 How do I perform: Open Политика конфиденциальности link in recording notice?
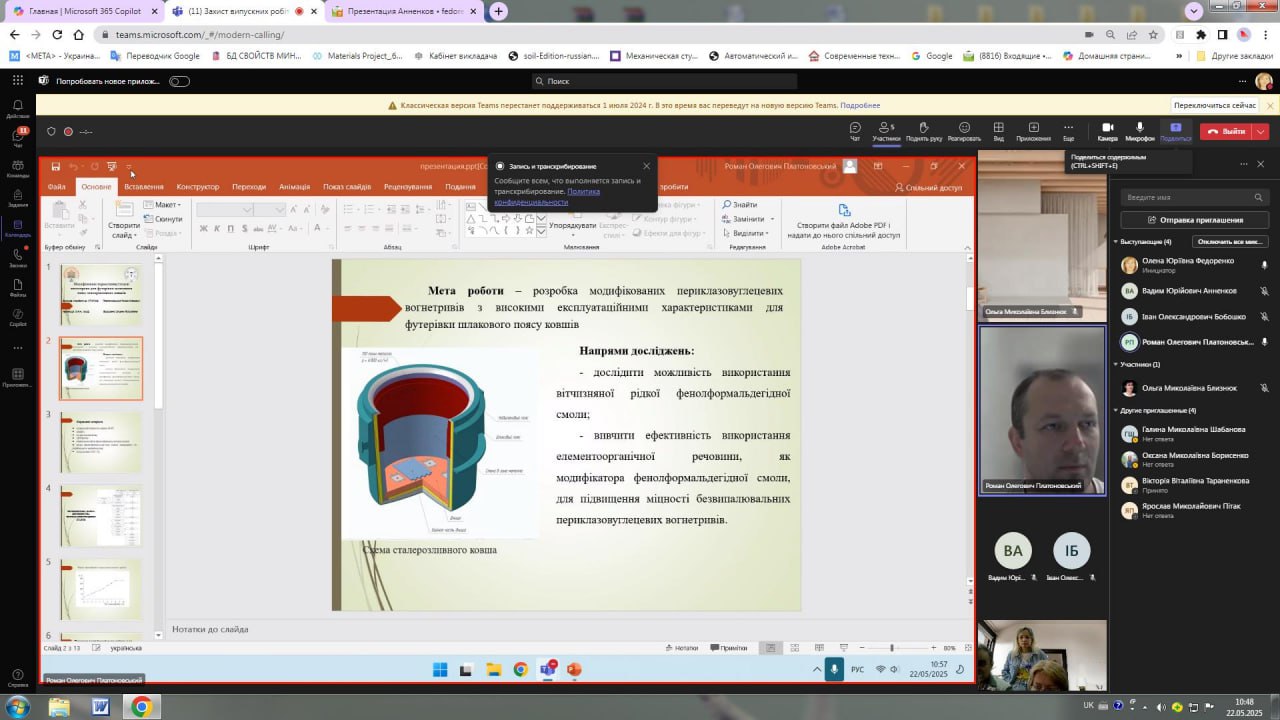[x=547, y=197]
